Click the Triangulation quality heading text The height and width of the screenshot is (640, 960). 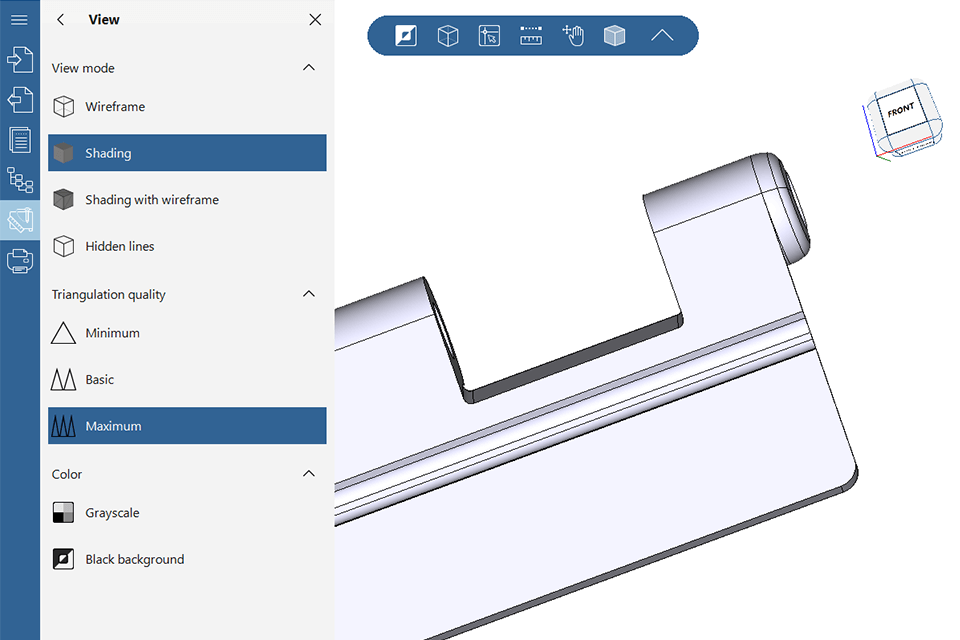point(108,295)
